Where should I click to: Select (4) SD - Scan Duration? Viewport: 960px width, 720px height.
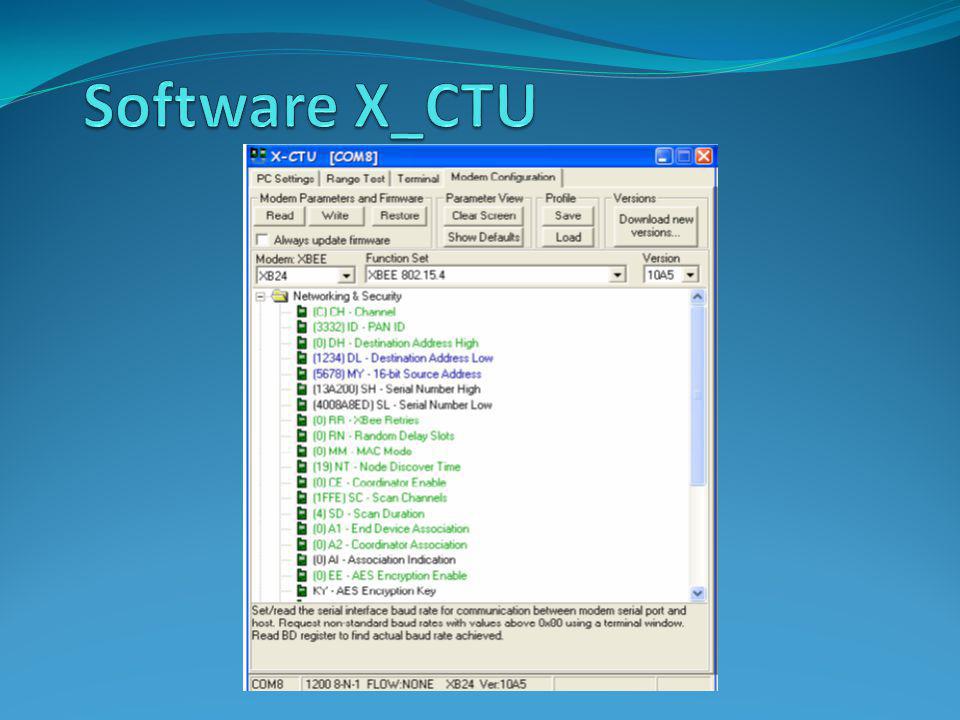coord(368,514)
